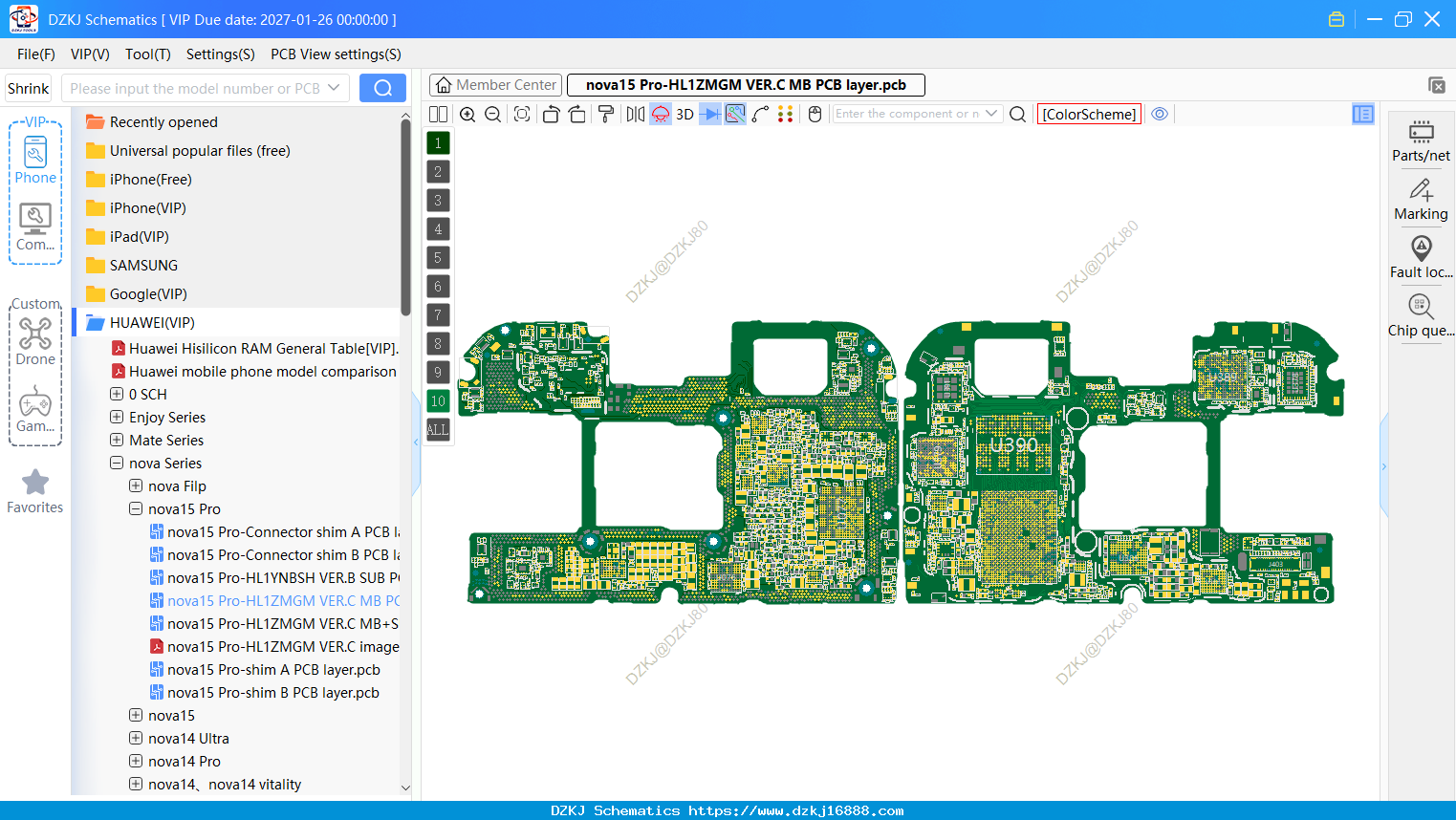Click the Shrink button
Screen dimensions: 1456x820
tap(28, 88)
